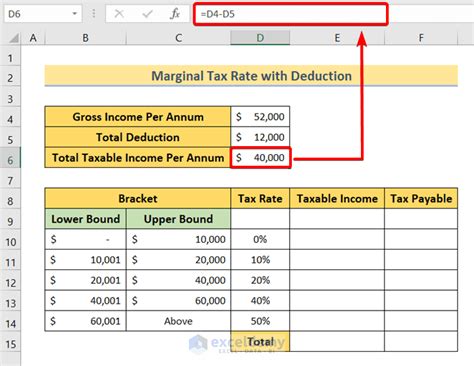The height and width of the screenshot is (366, 474).
Task: Select the 50% tax rate cell
Action: point(260,321)
